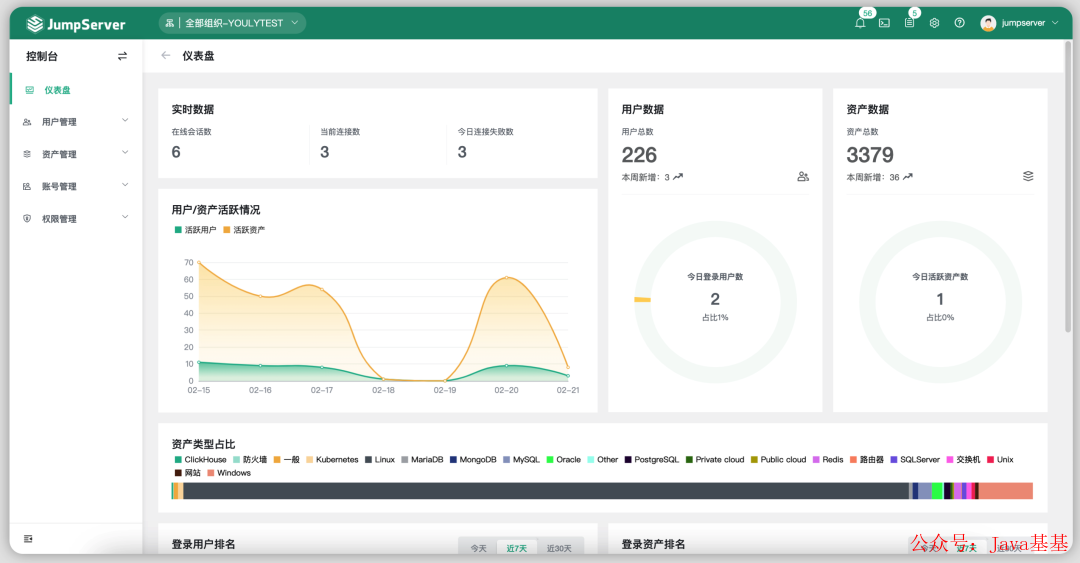This screenshot has width=1080, height=563.
Task: Click the 资产管理 assets icon
Action: coord(27,154)
